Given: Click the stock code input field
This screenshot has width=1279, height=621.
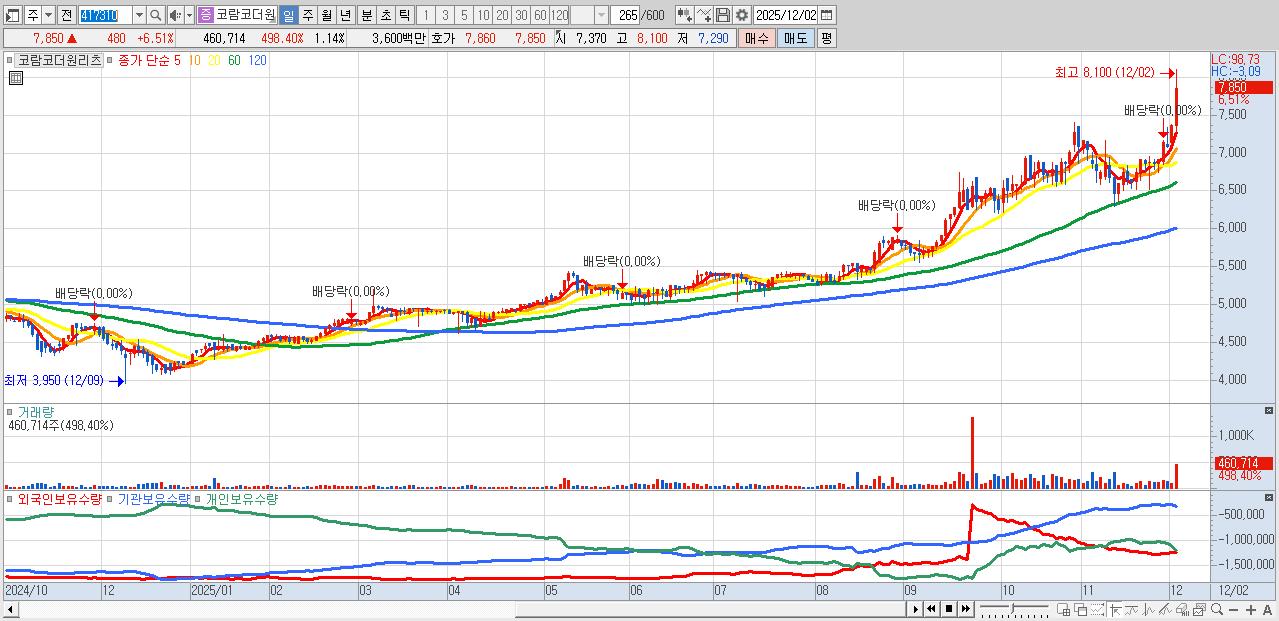Looking at the screenshot, I should pyautogui.click(x=104, y=15).
